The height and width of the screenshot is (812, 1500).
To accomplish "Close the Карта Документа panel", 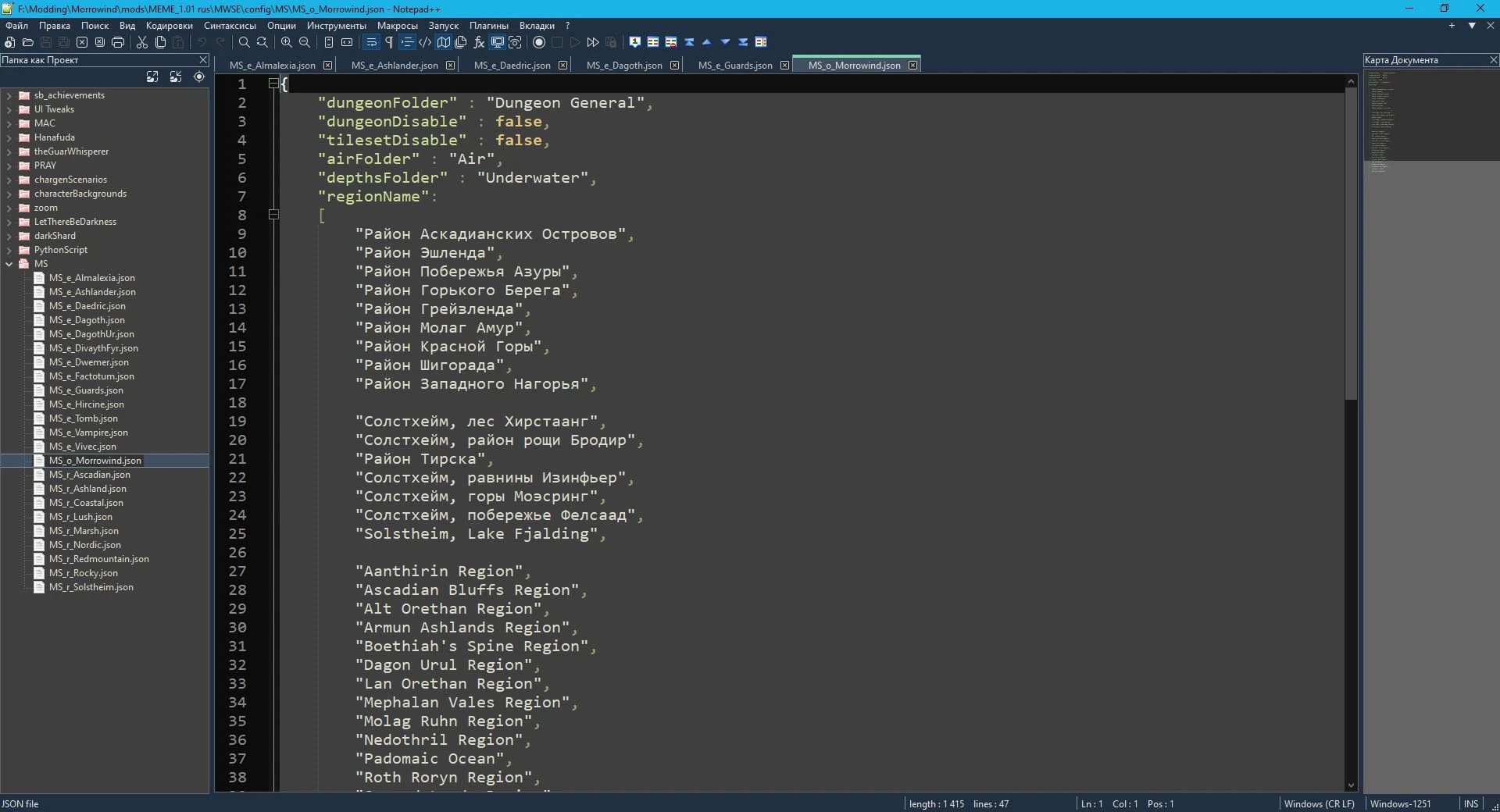I will (x=1493, y=60).
